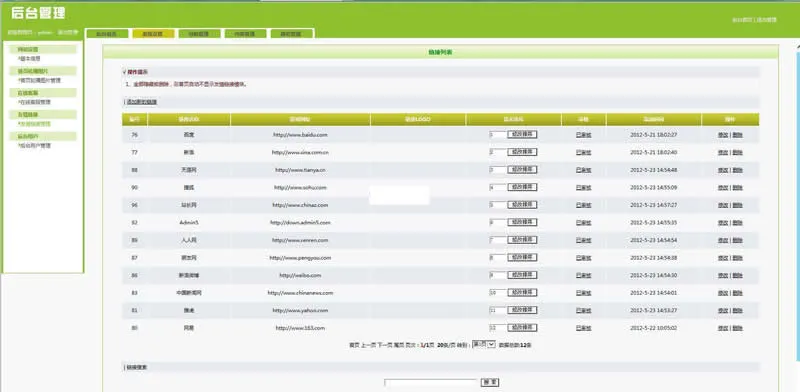Click the sort button in renren.com row
Viewport: 800px width, 392px height.
click(522, 240)
